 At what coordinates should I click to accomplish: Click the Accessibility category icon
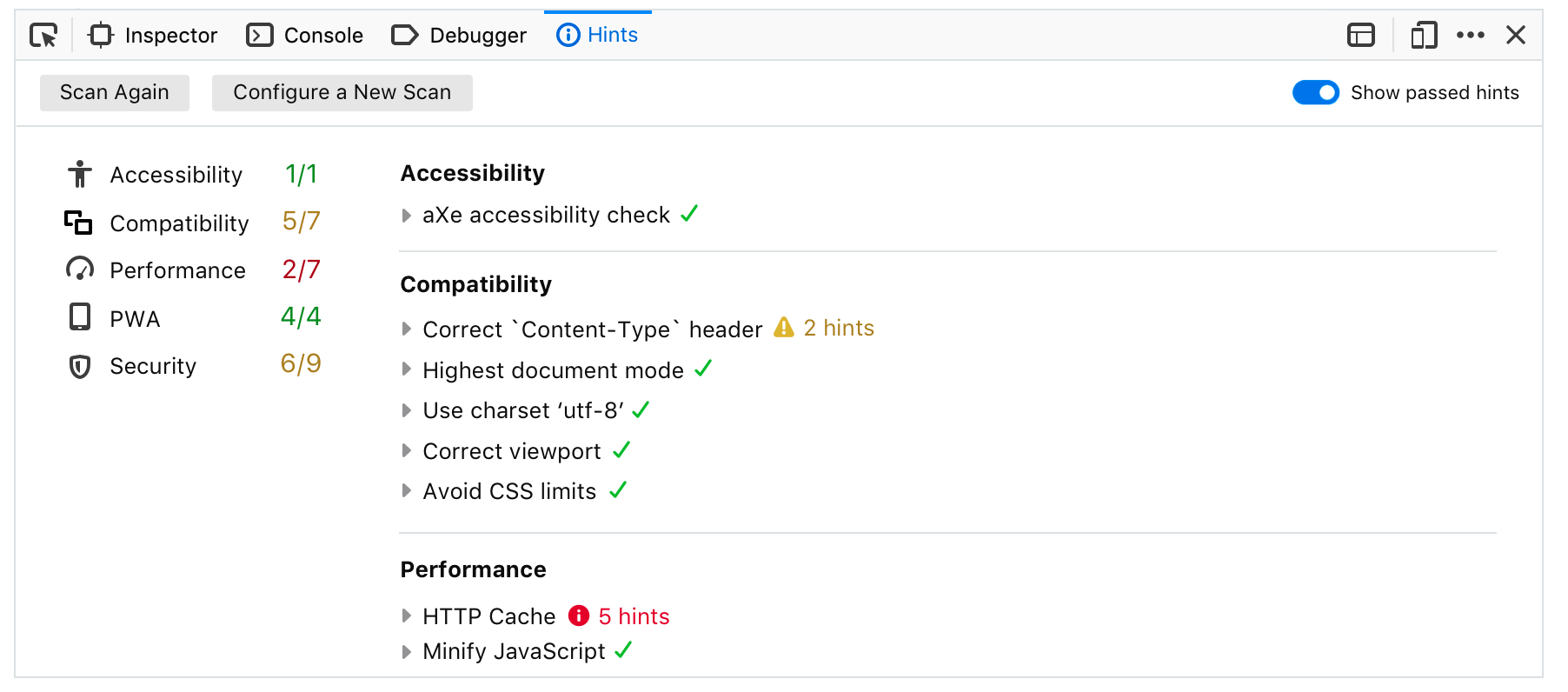point(80,175)
